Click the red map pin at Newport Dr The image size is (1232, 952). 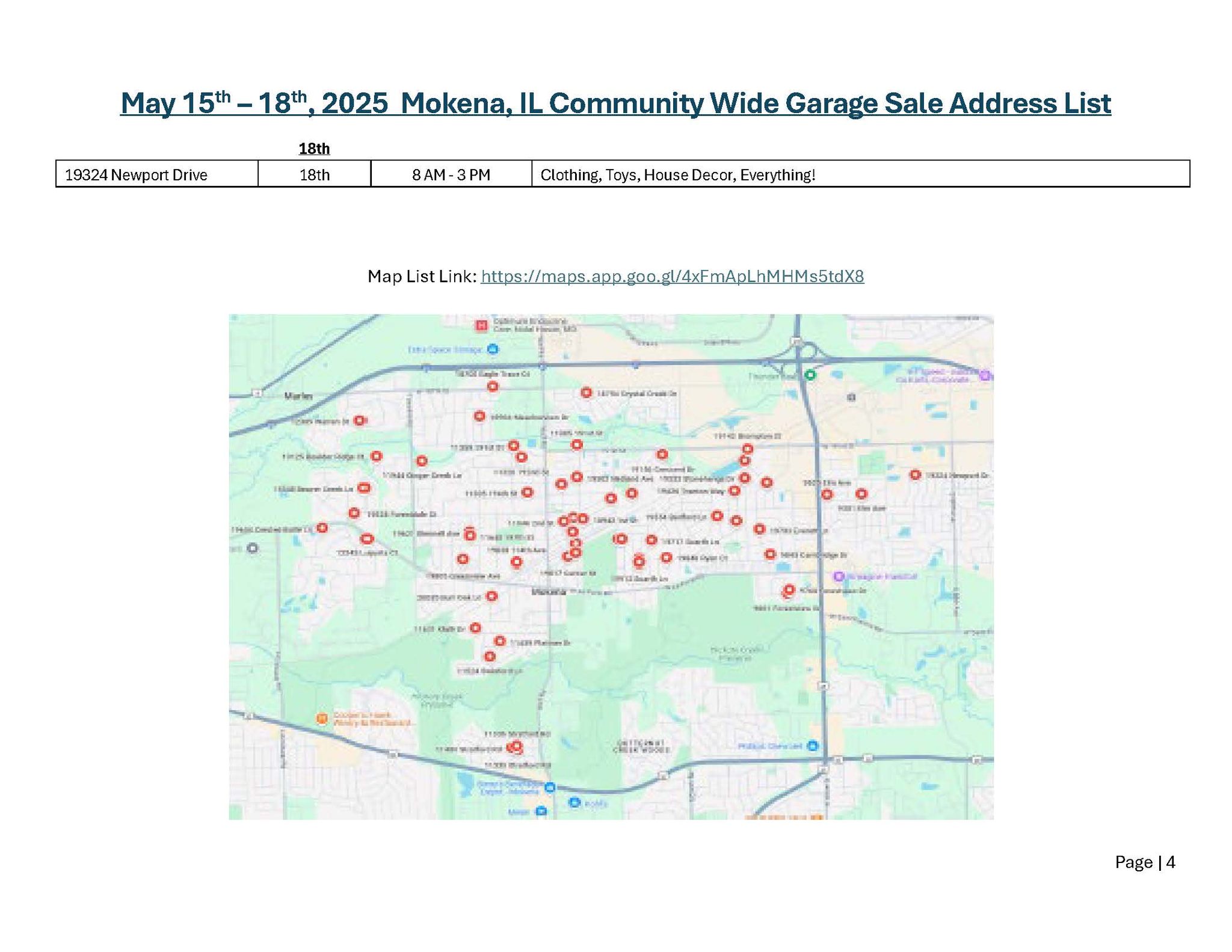[915, 474]
